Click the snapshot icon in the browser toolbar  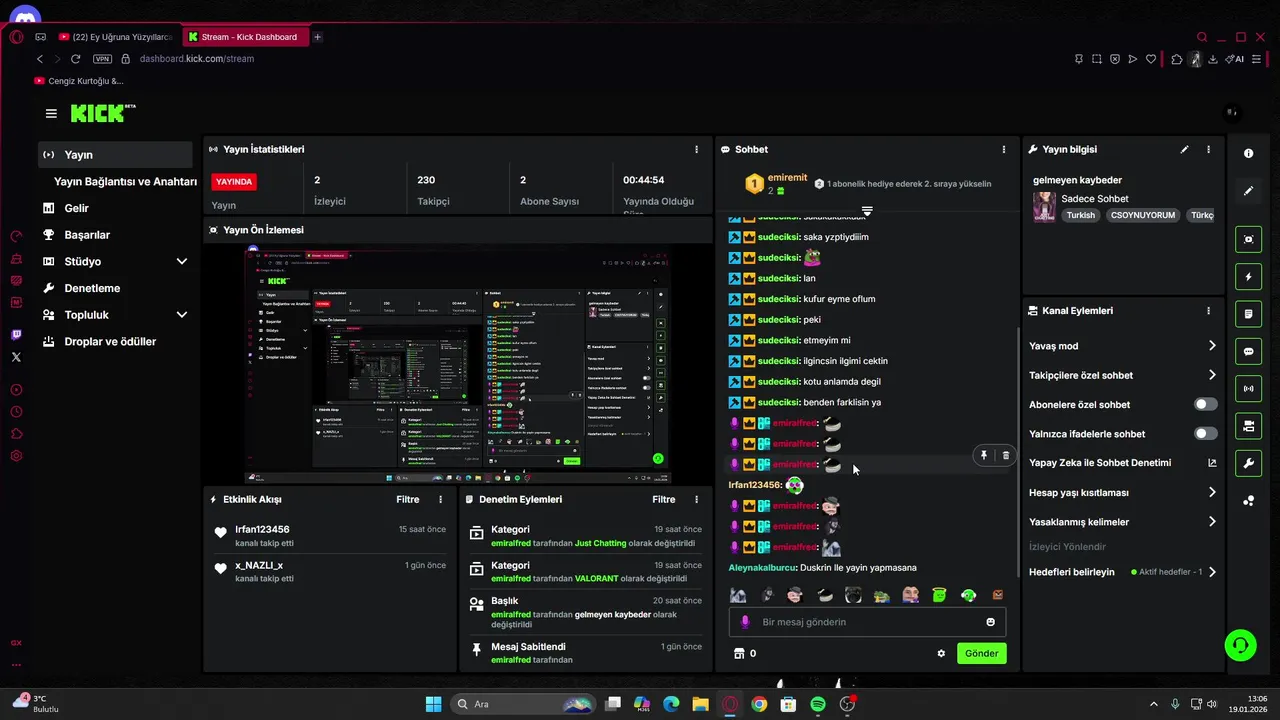[x=1097, y=59]
